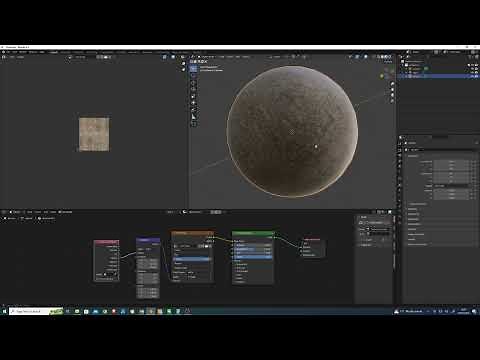Switch to the highlighted Layout workspace tab
The height and width of the screenshot is (360, 480).
click(x=53, y=52)
